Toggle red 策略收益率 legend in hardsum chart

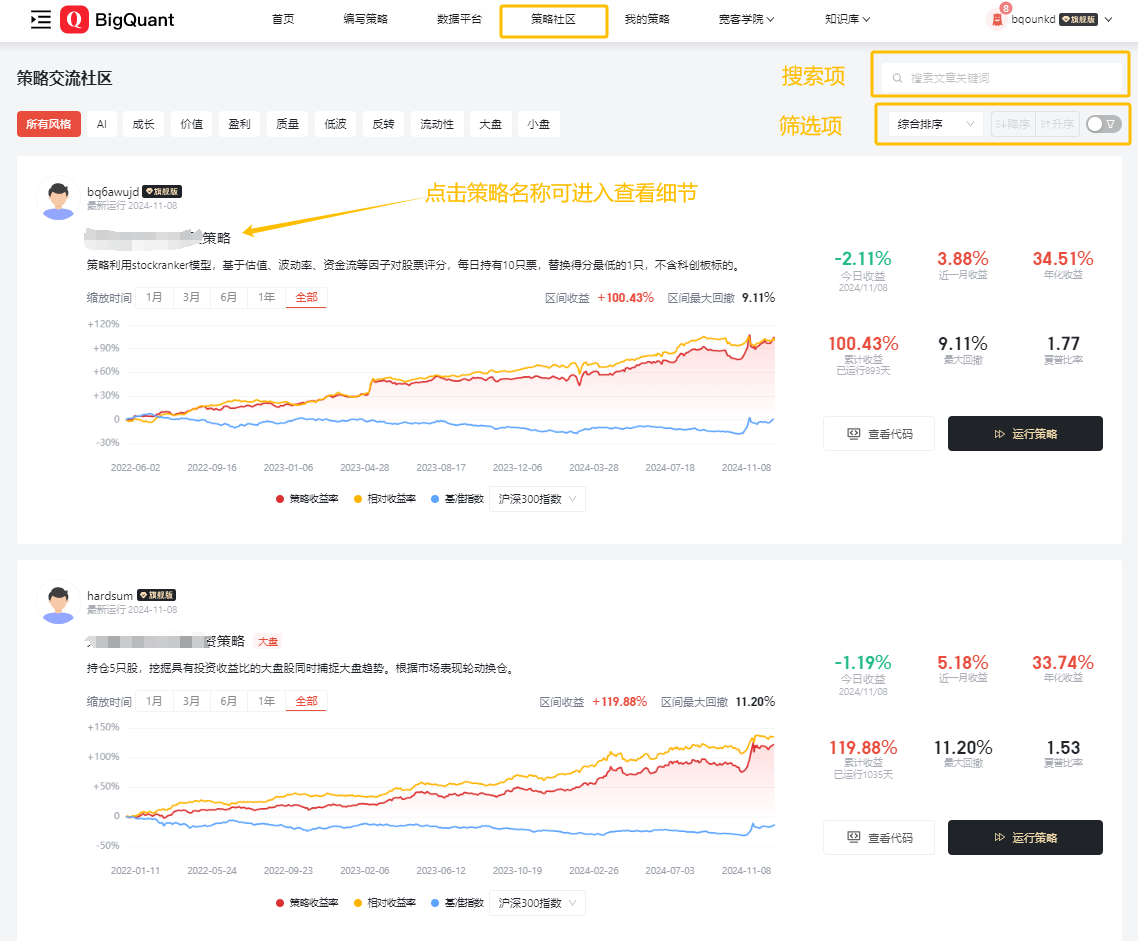pos(307,903)
